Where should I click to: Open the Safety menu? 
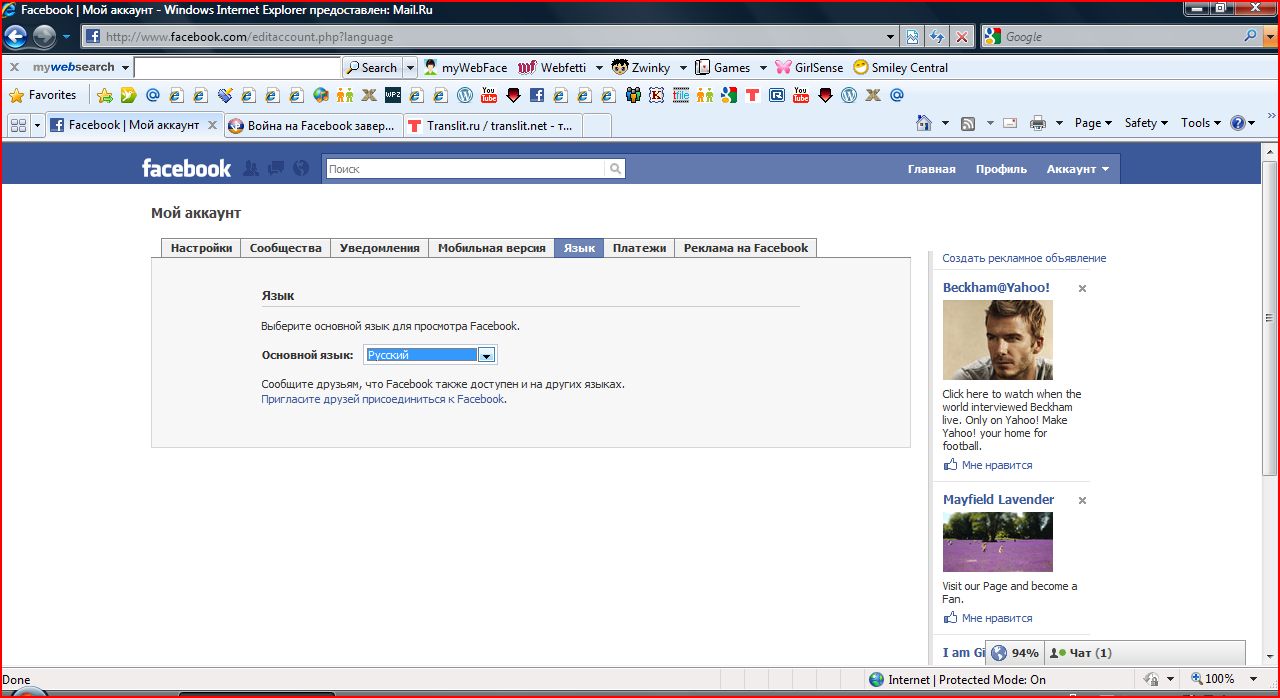(x=1146, y=123)
